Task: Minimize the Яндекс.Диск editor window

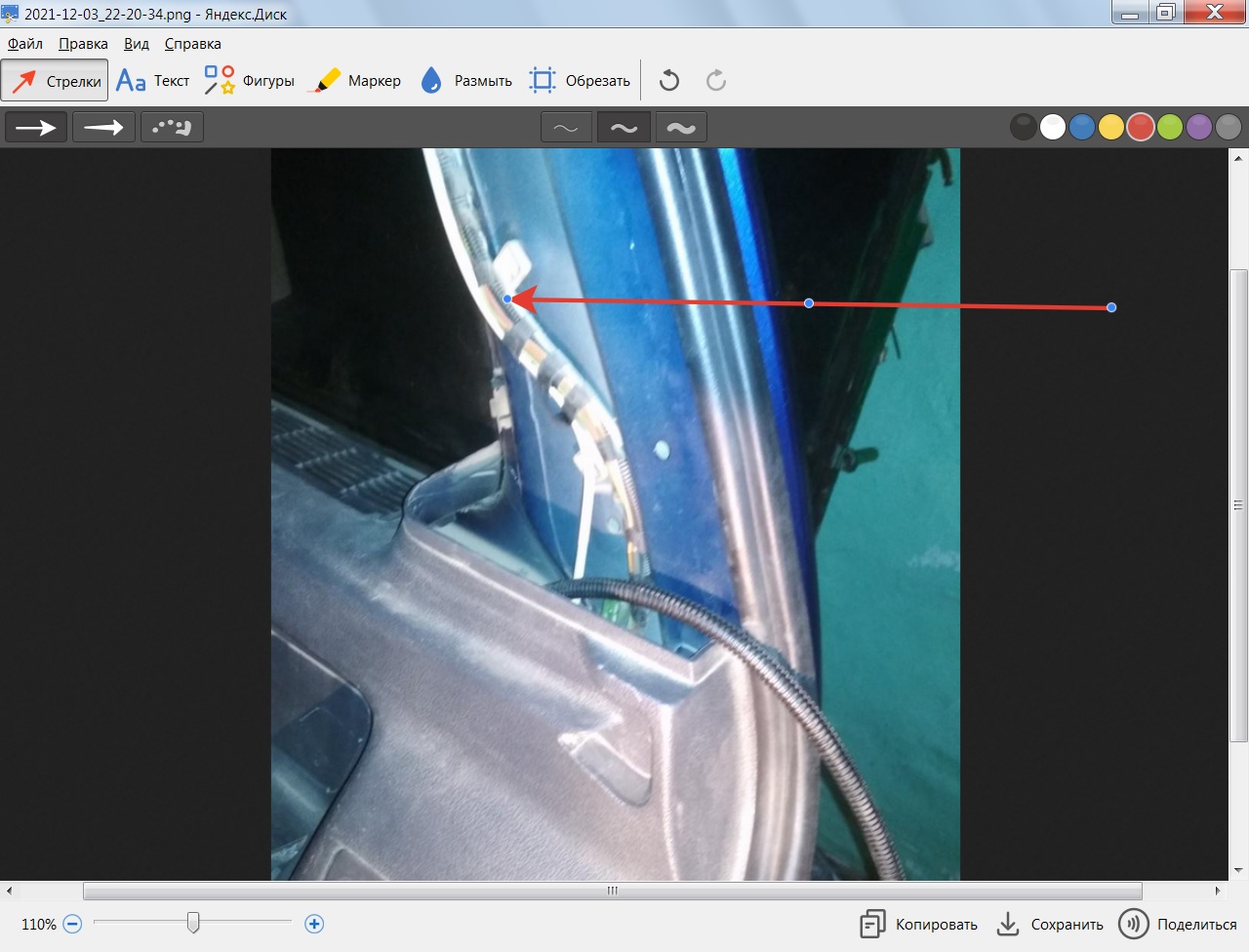Action: [1130, 12]
